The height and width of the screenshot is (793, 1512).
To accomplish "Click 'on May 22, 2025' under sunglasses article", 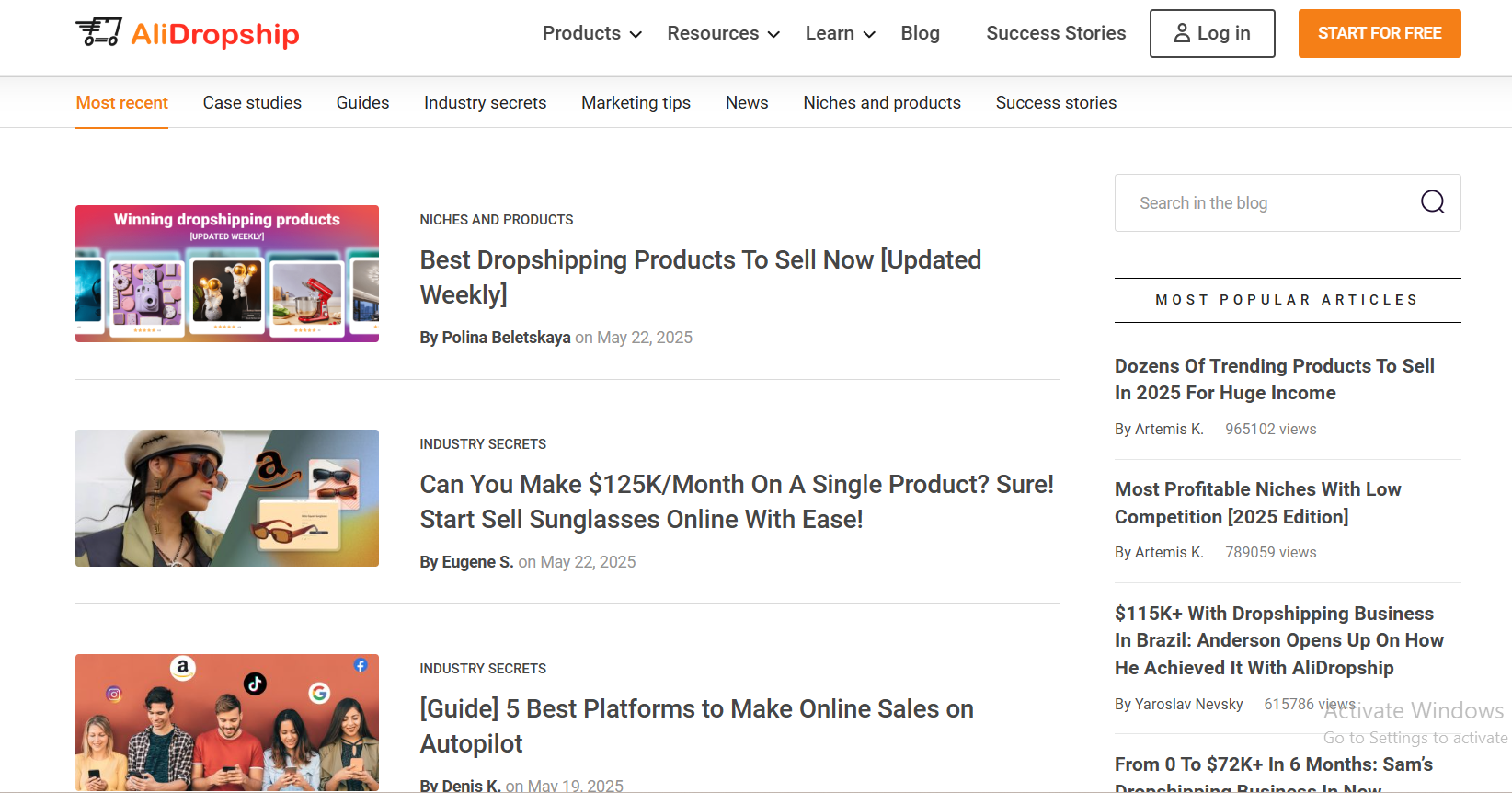I will 577,562.
